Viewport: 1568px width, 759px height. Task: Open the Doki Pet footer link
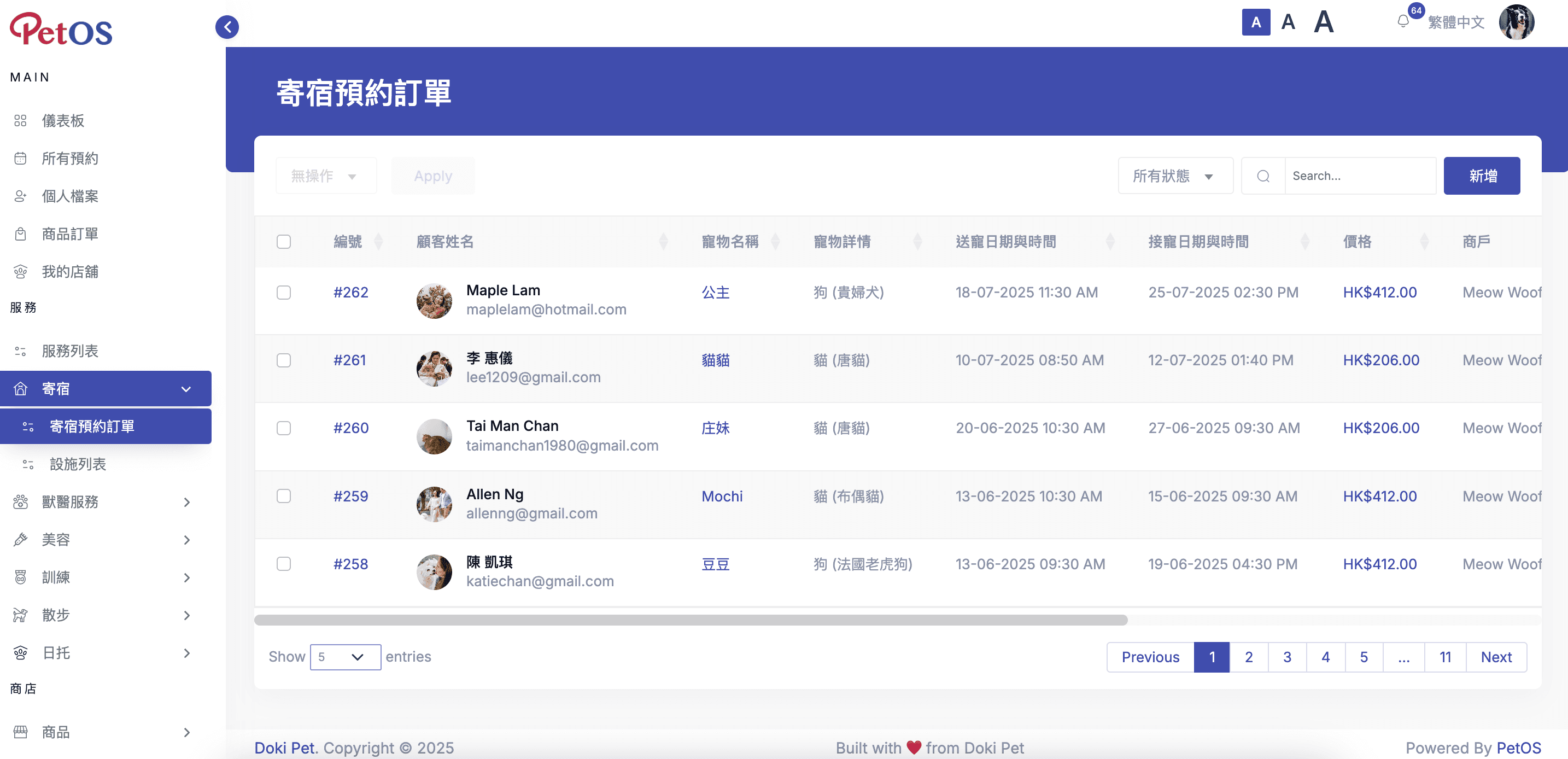[286, 748]
